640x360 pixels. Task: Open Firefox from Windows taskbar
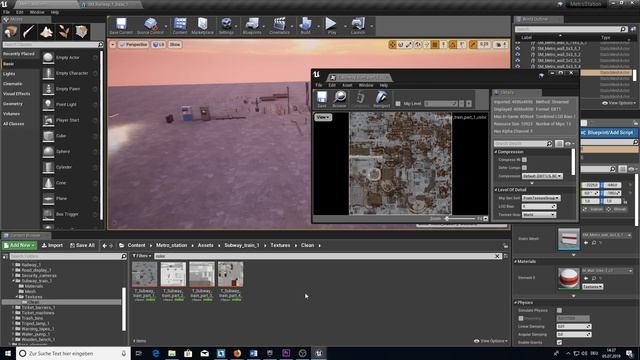pos(237,353)
